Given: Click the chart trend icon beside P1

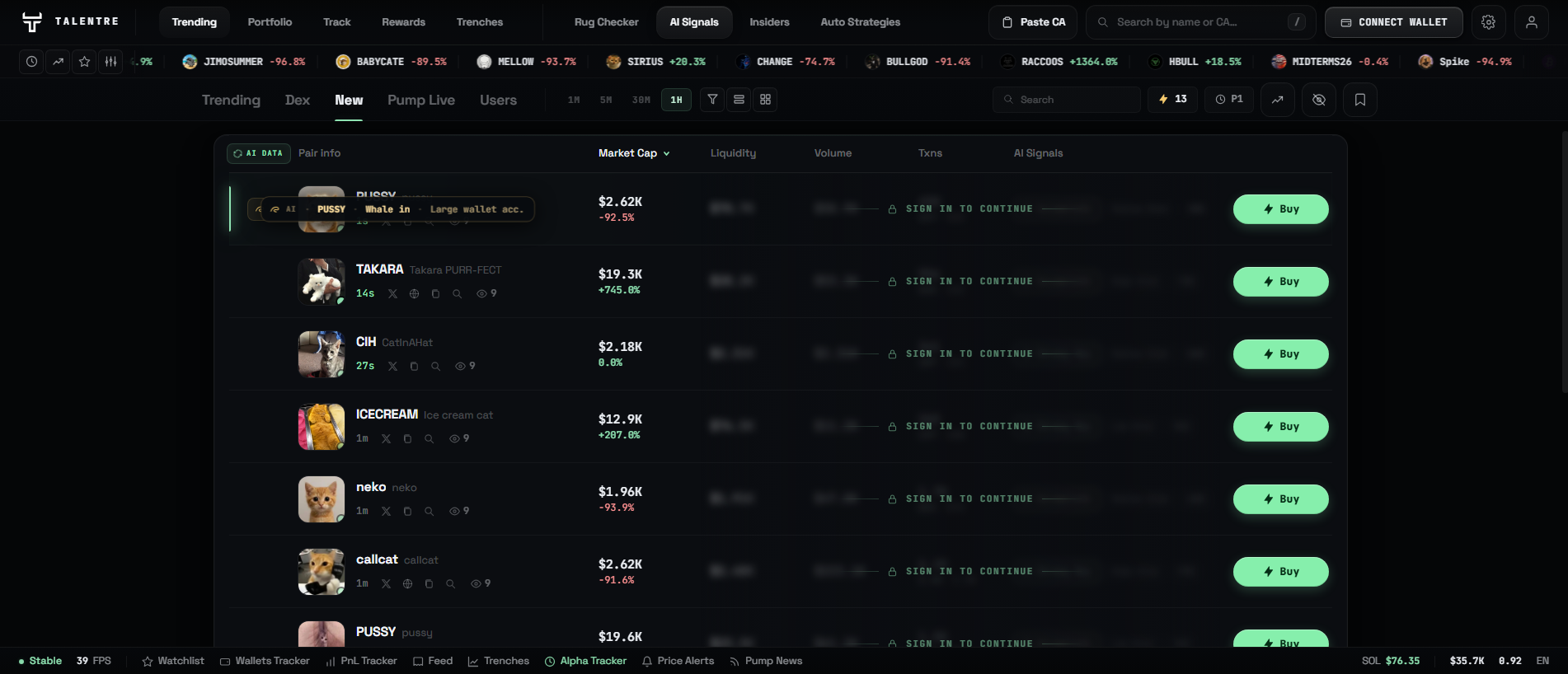Looking at the screenshot, I should (x=1277, y=100).
